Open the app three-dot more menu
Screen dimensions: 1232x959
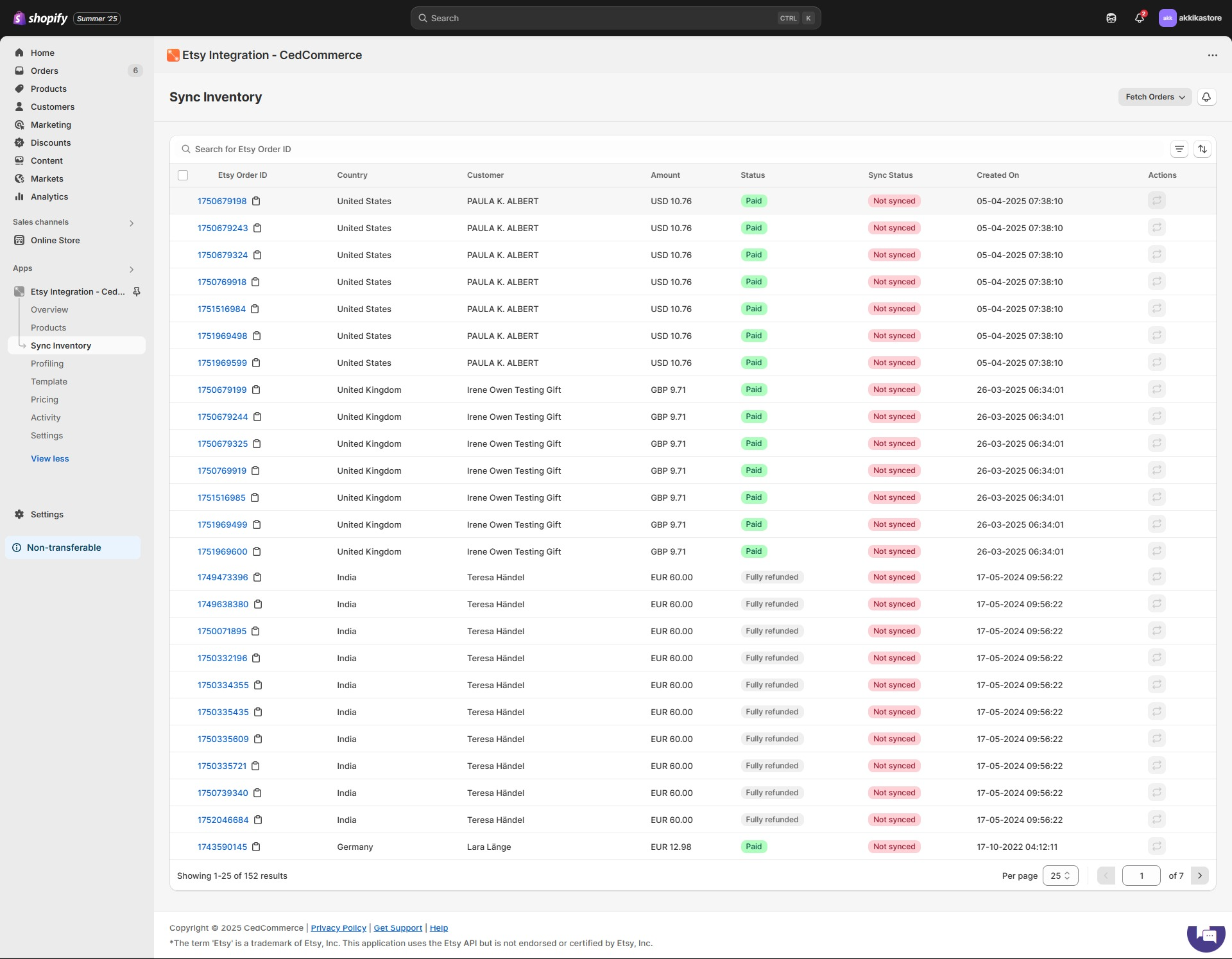1212,55
